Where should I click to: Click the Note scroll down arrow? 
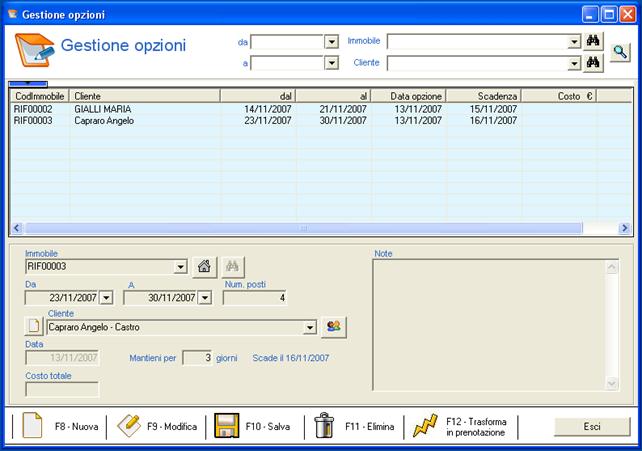612,383
